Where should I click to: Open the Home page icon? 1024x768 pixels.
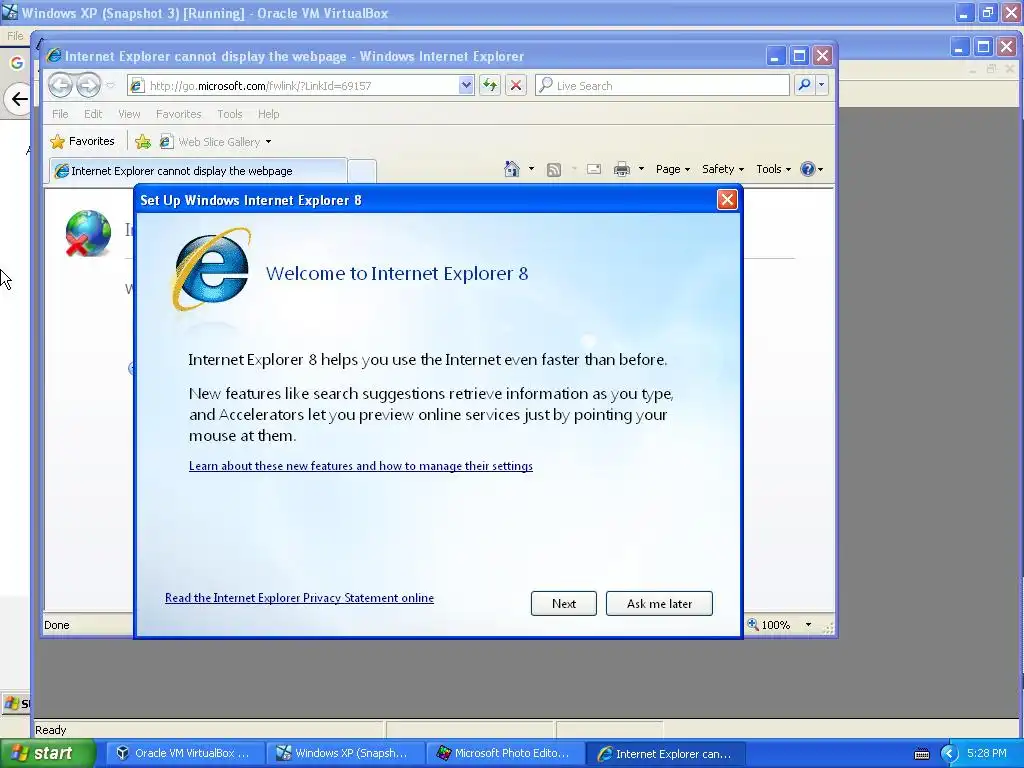tap(512, 169)
